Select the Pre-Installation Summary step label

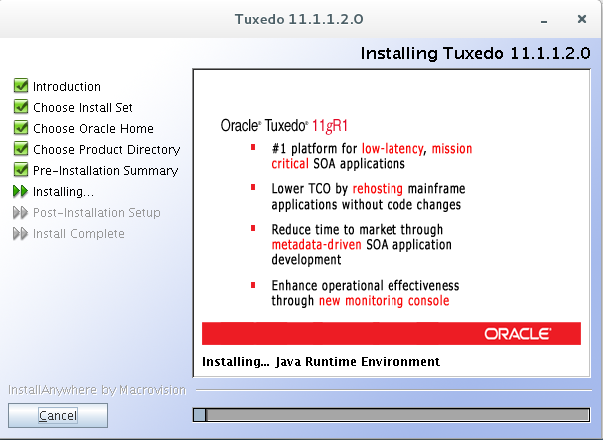pos(106,171)
